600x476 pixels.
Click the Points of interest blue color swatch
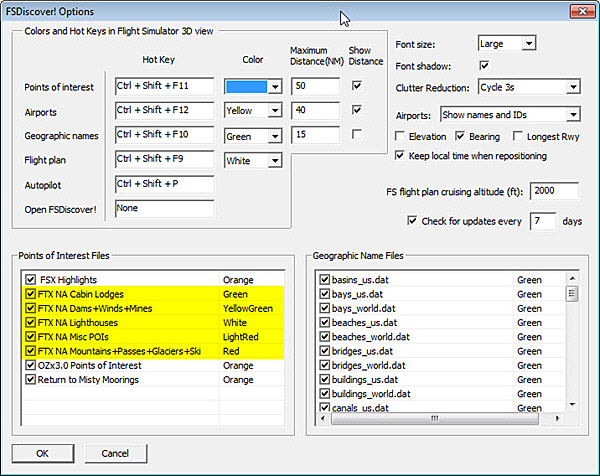(x=246, y=86)
